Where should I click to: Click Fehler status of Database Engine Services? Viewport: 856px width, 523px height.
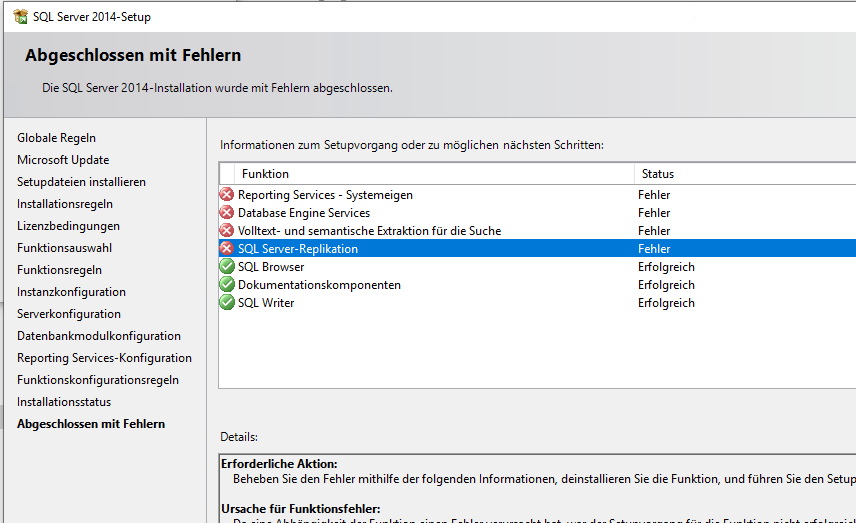coord(654,213)
